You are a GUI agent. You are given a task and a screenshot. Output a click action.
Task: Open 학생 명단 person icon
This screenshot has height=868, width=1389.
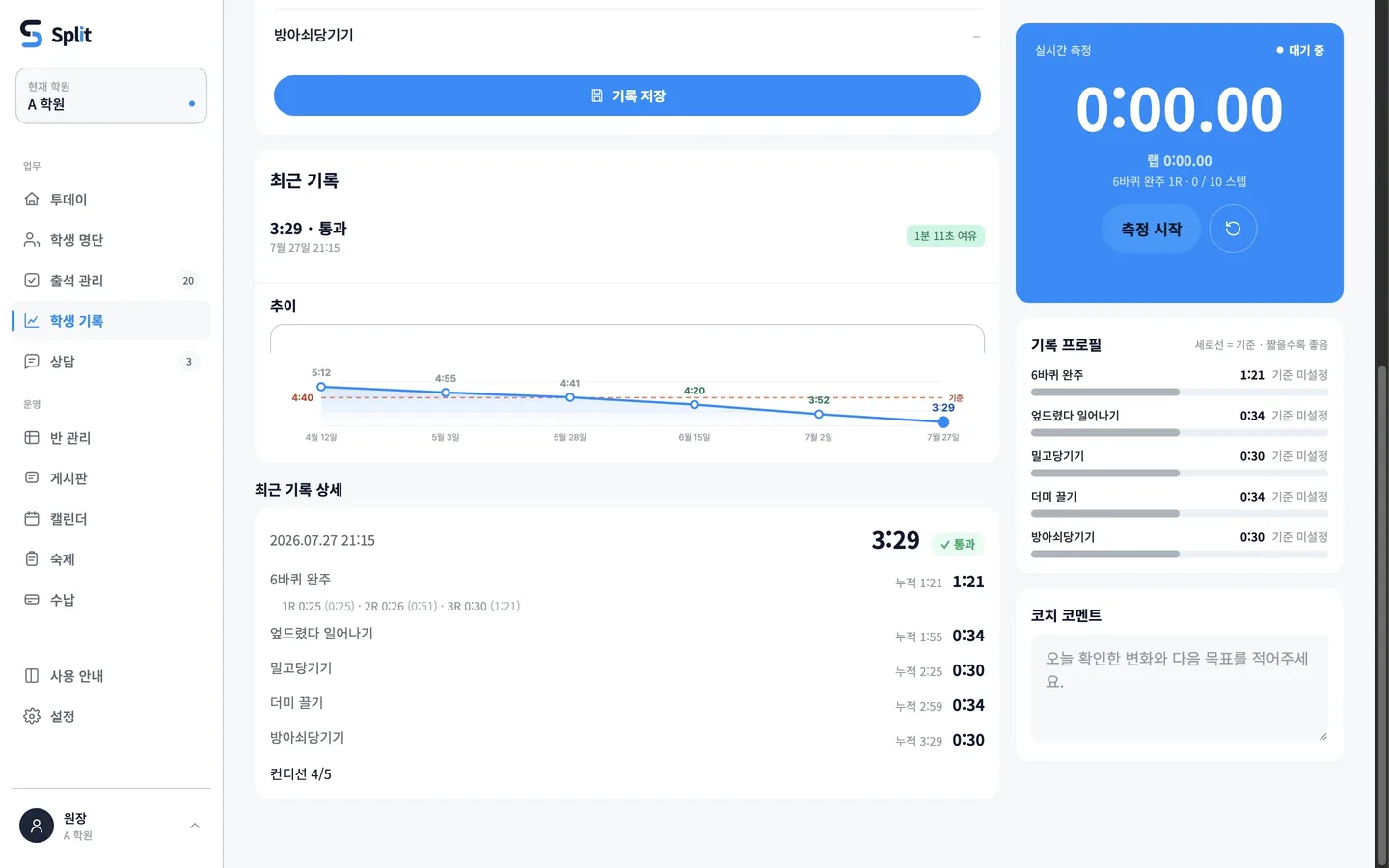[x=32, y=240]
